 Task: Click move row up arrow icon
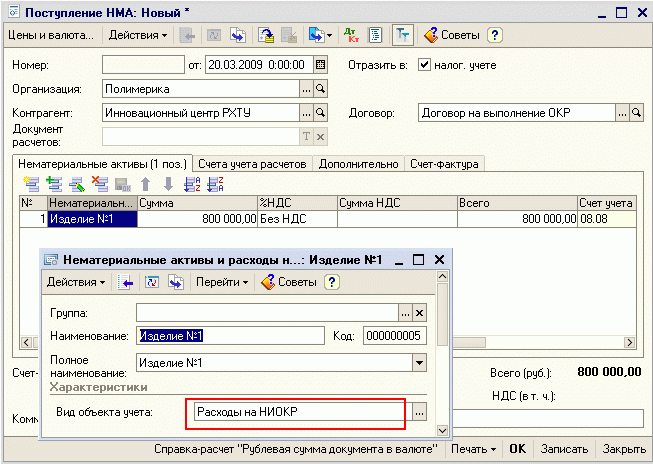[145, 183]
